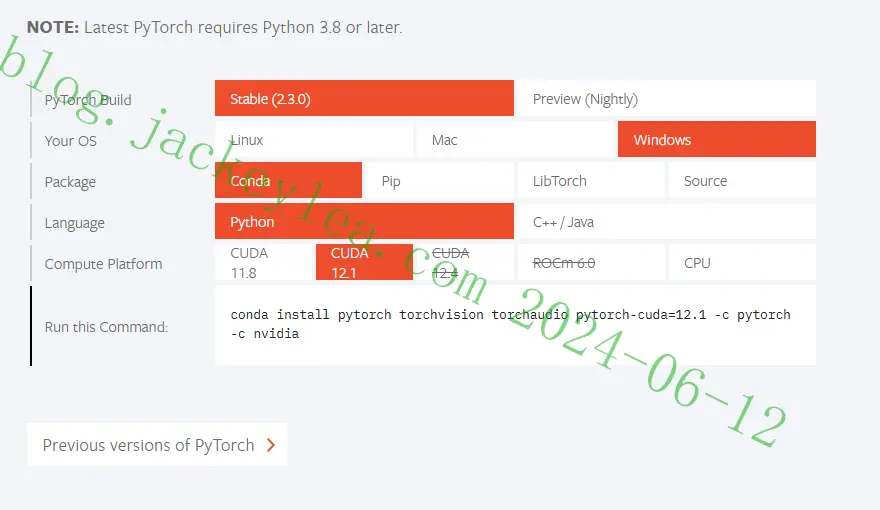Viewport: 880px width, 510px height.
Task: Click the struck-through ROCm 6.0 option
Action: point(591,262)
